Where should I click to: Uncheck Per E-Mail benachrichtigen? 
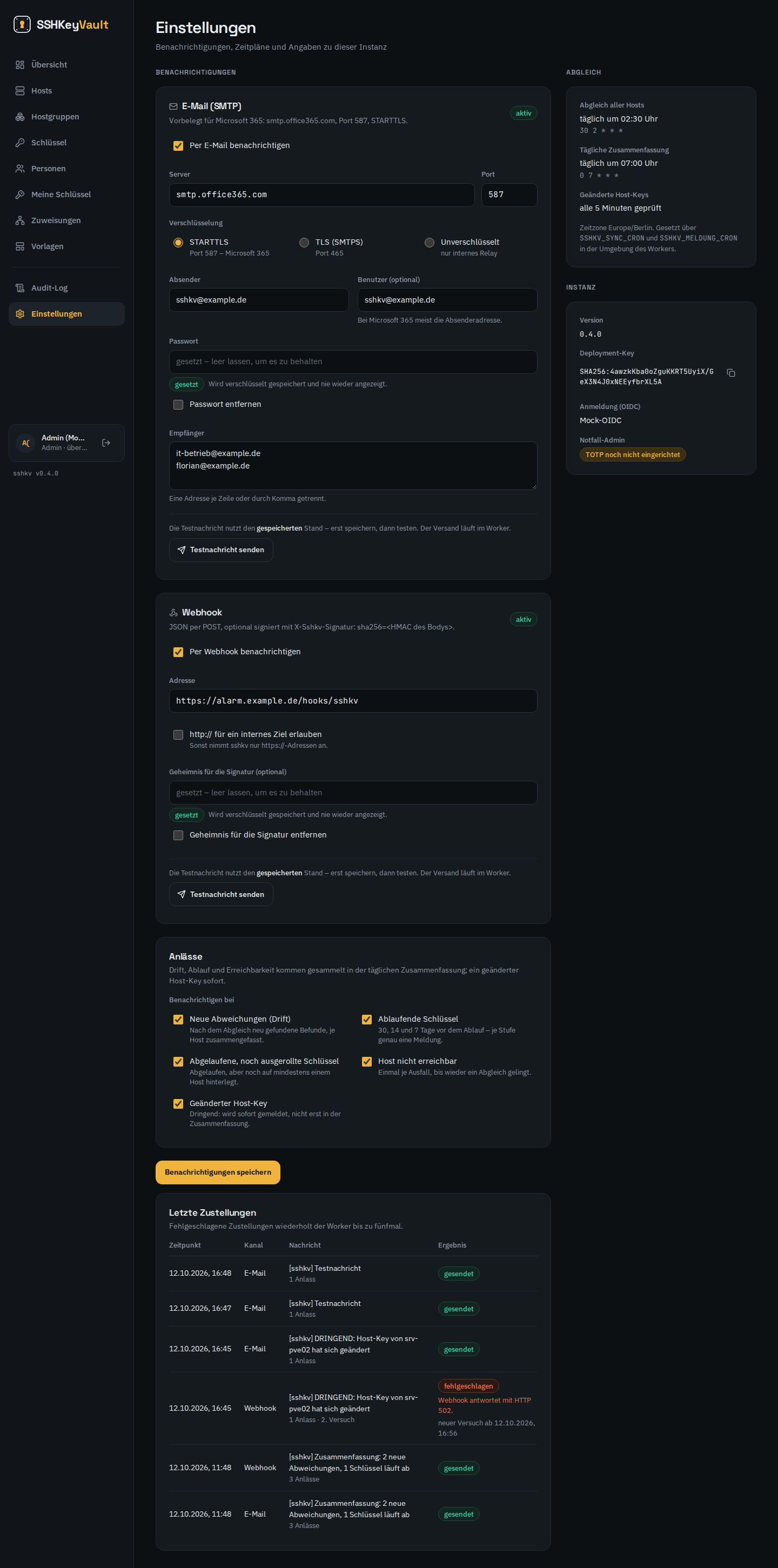coord(178,145)
